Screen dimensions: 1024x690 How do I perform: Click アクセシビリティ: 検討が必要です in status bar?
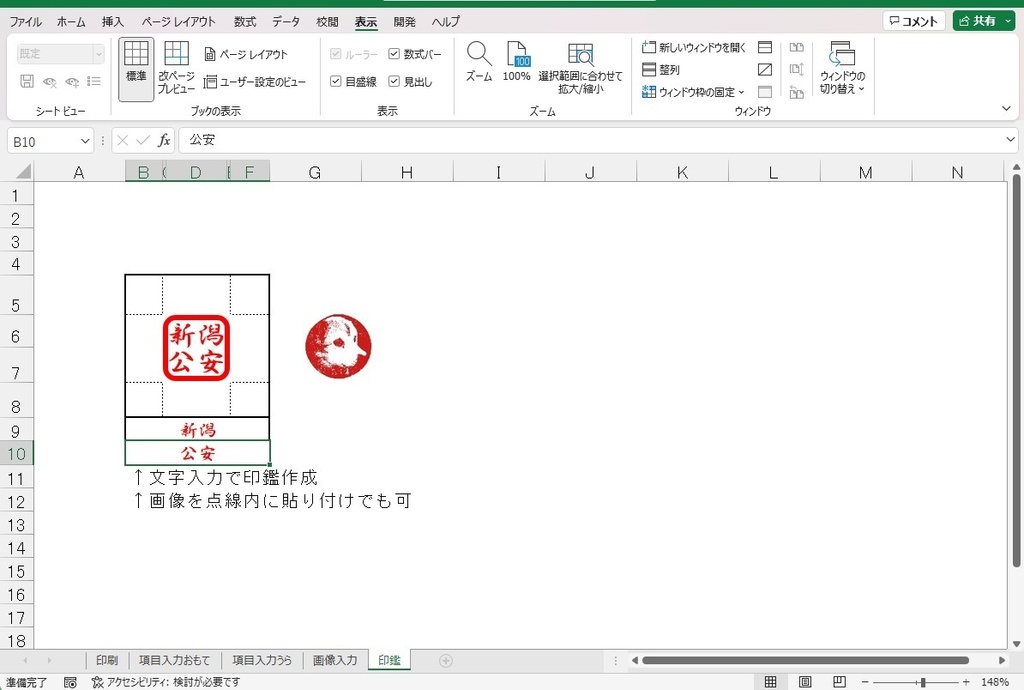coord(166,682)
